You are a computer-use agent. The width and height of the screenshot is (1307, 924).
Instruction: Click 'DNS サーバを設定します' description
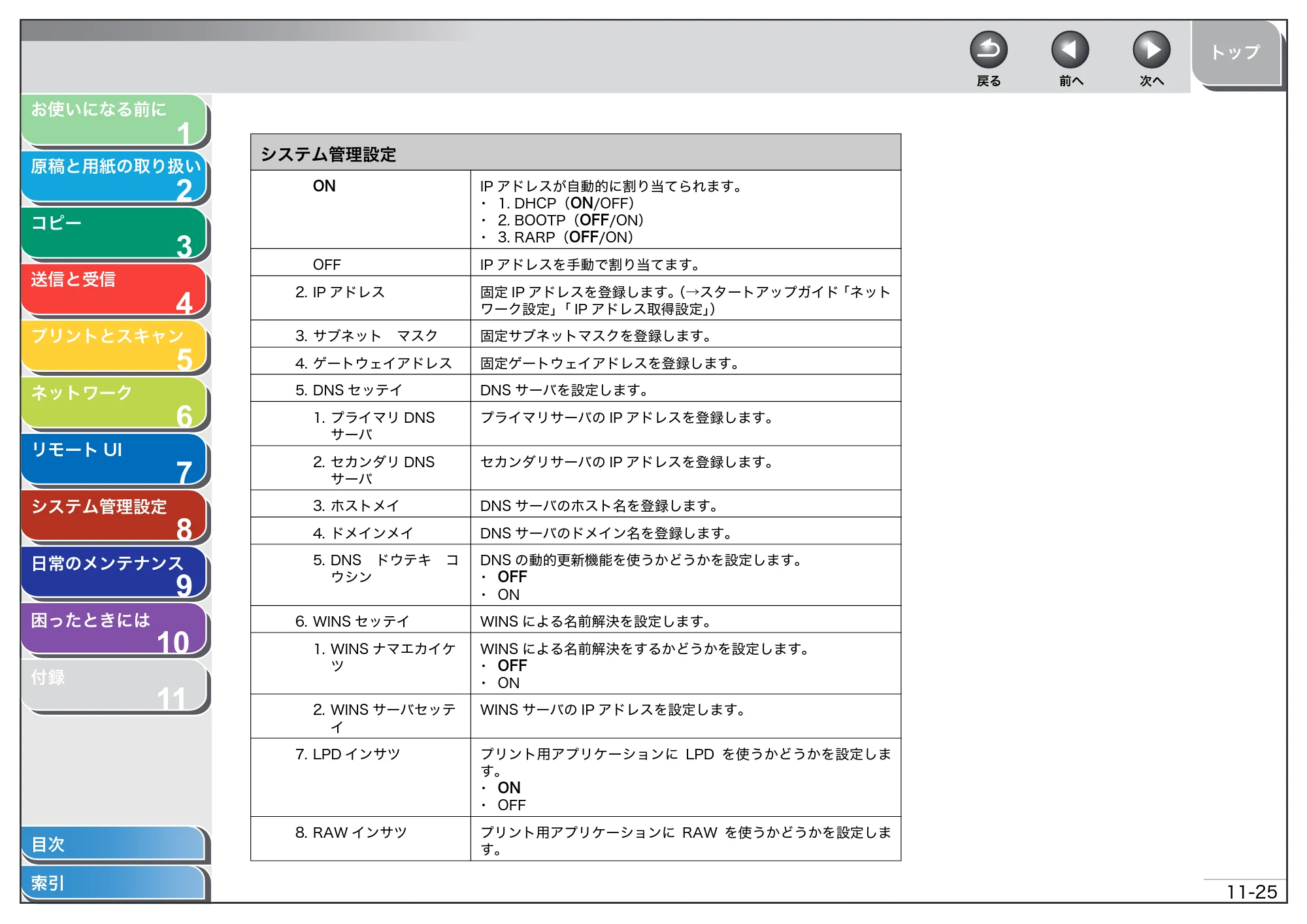[x=564, y=389]
